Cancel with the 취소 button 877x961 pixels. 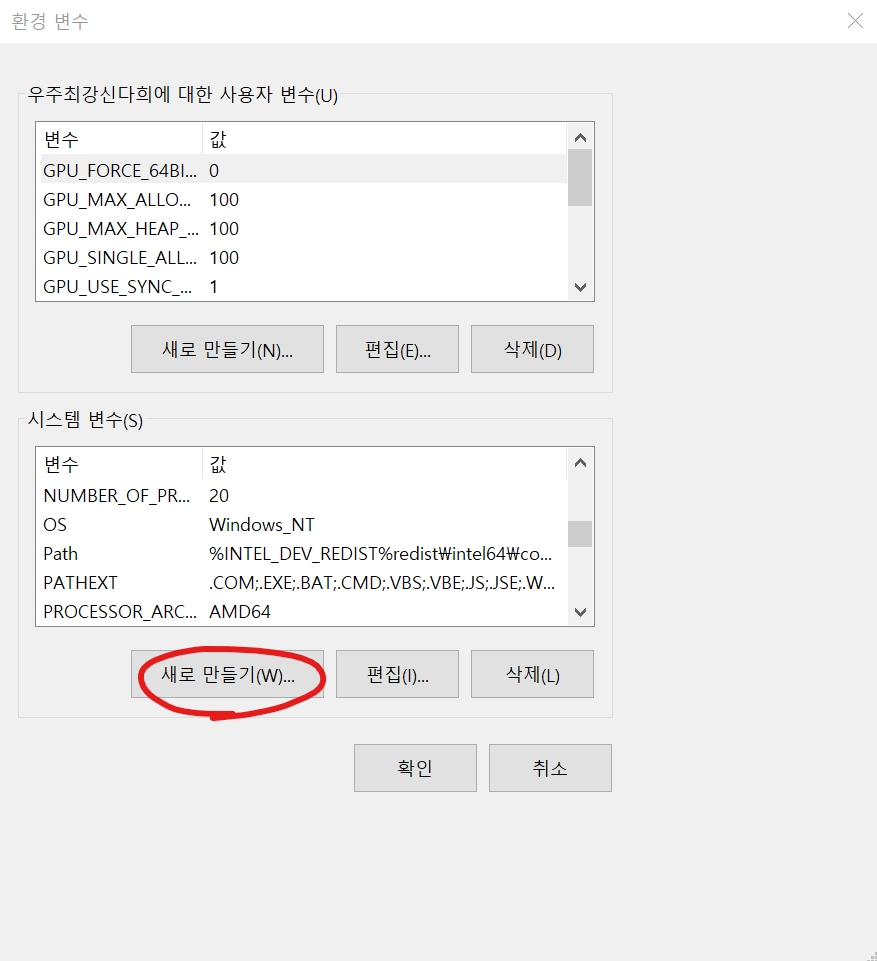coord(550,768)
